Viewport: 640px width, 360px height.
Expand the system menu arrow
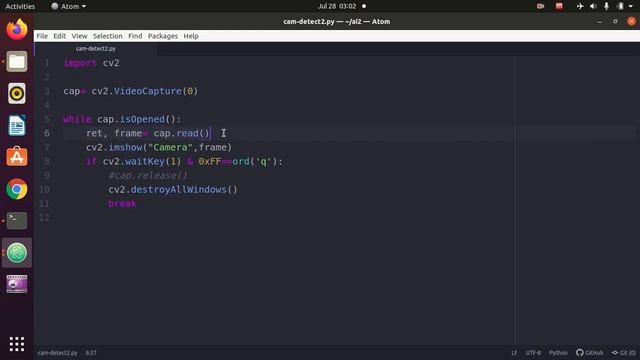(x=631, y=6)
